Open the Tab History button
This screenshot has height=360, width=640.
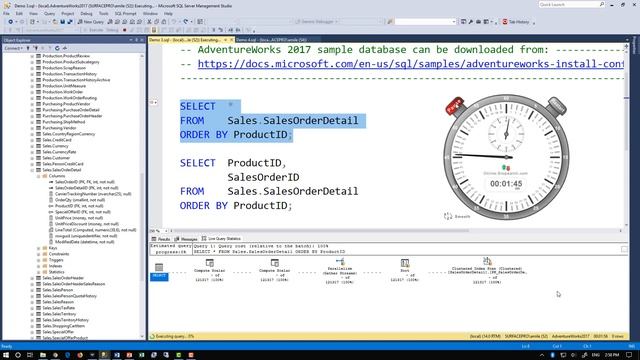[x=516, y=22]
